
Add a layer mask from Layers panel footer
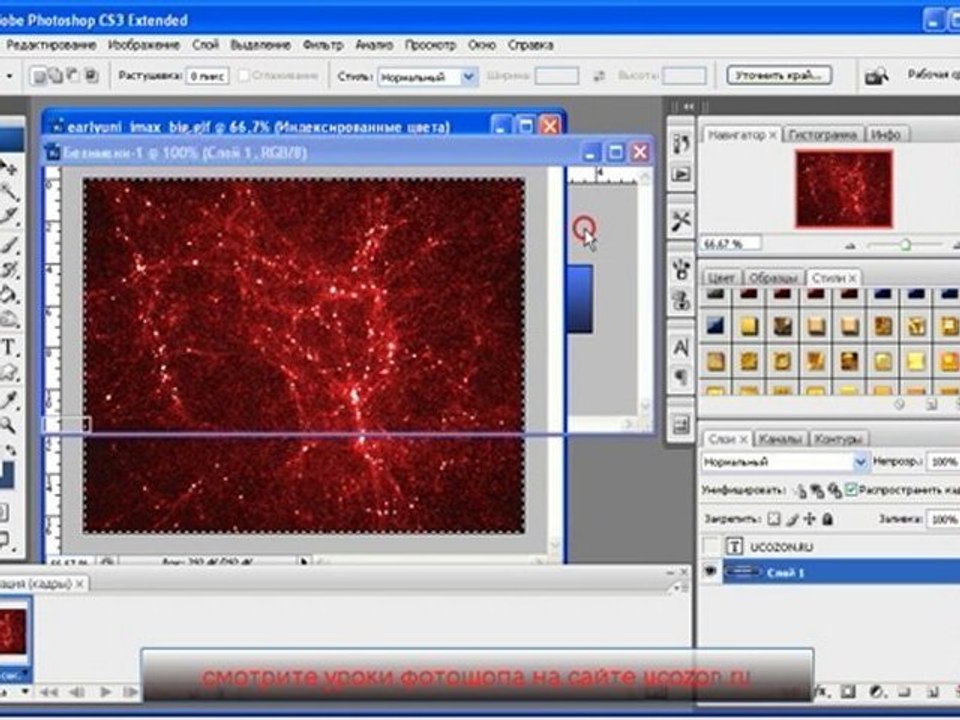[846, 691]
